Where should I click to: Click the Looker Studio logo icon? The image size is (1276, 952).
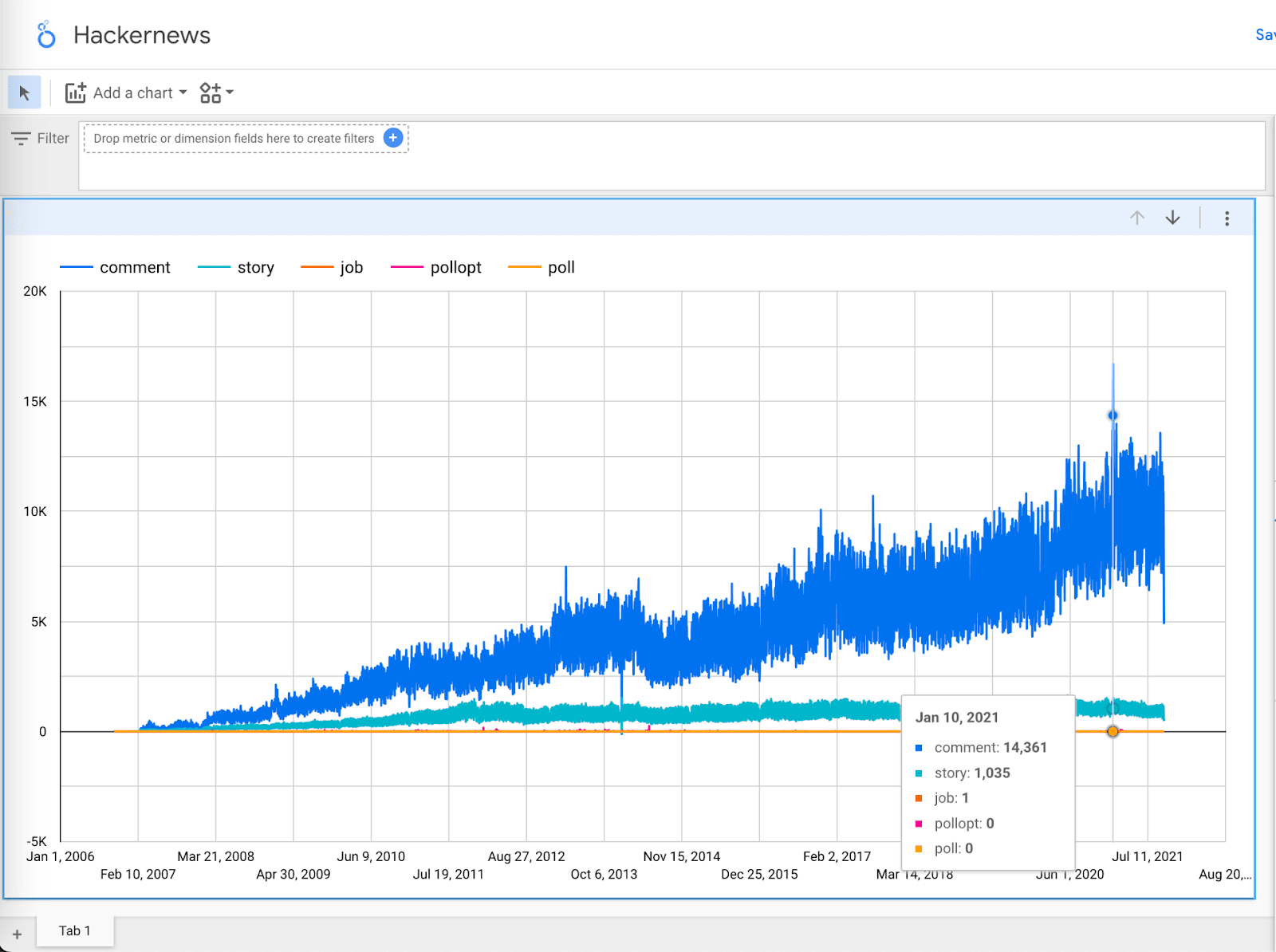(x=46, y=35)
